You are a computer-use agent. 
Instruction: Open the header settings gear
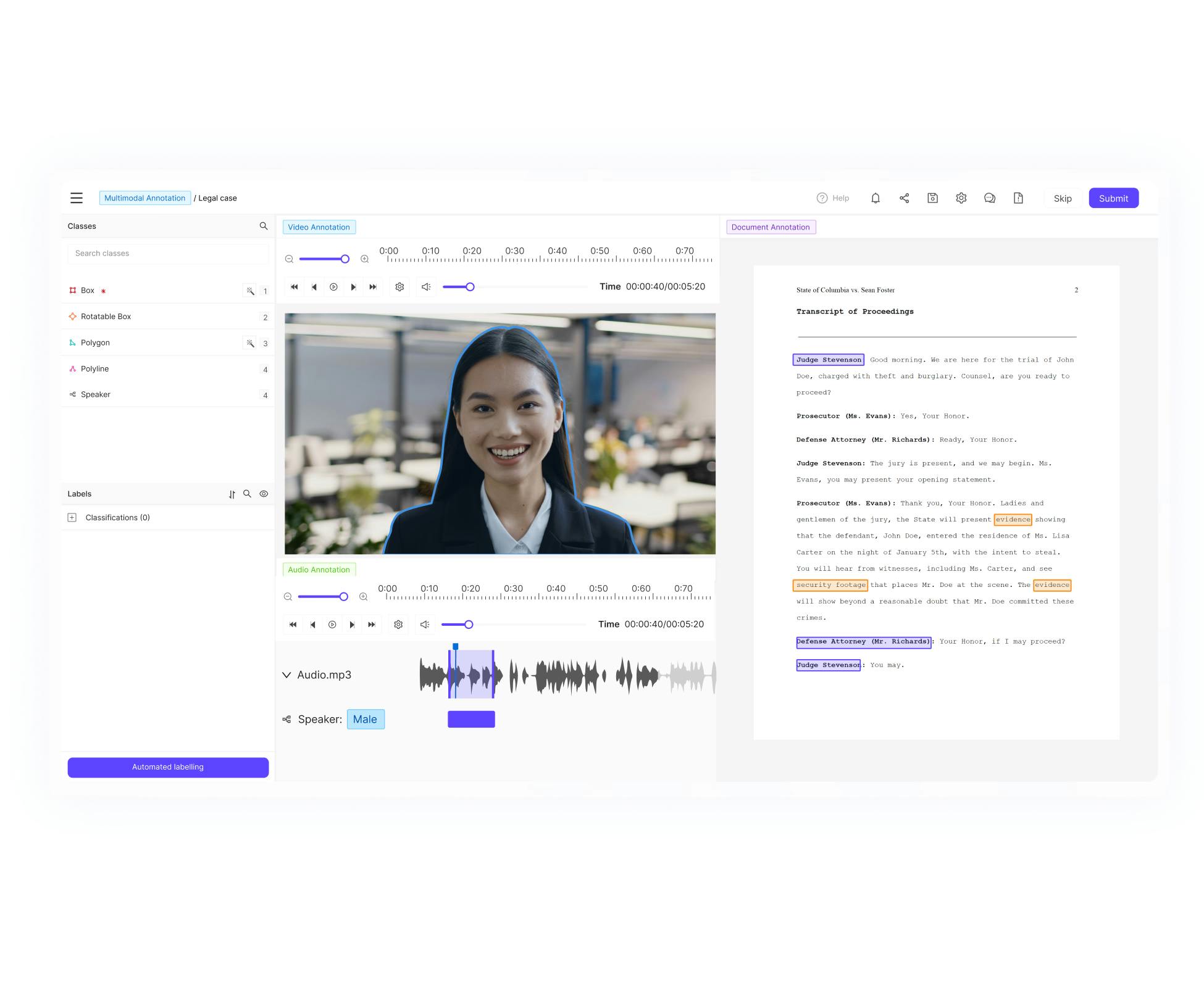click(961, 198)
